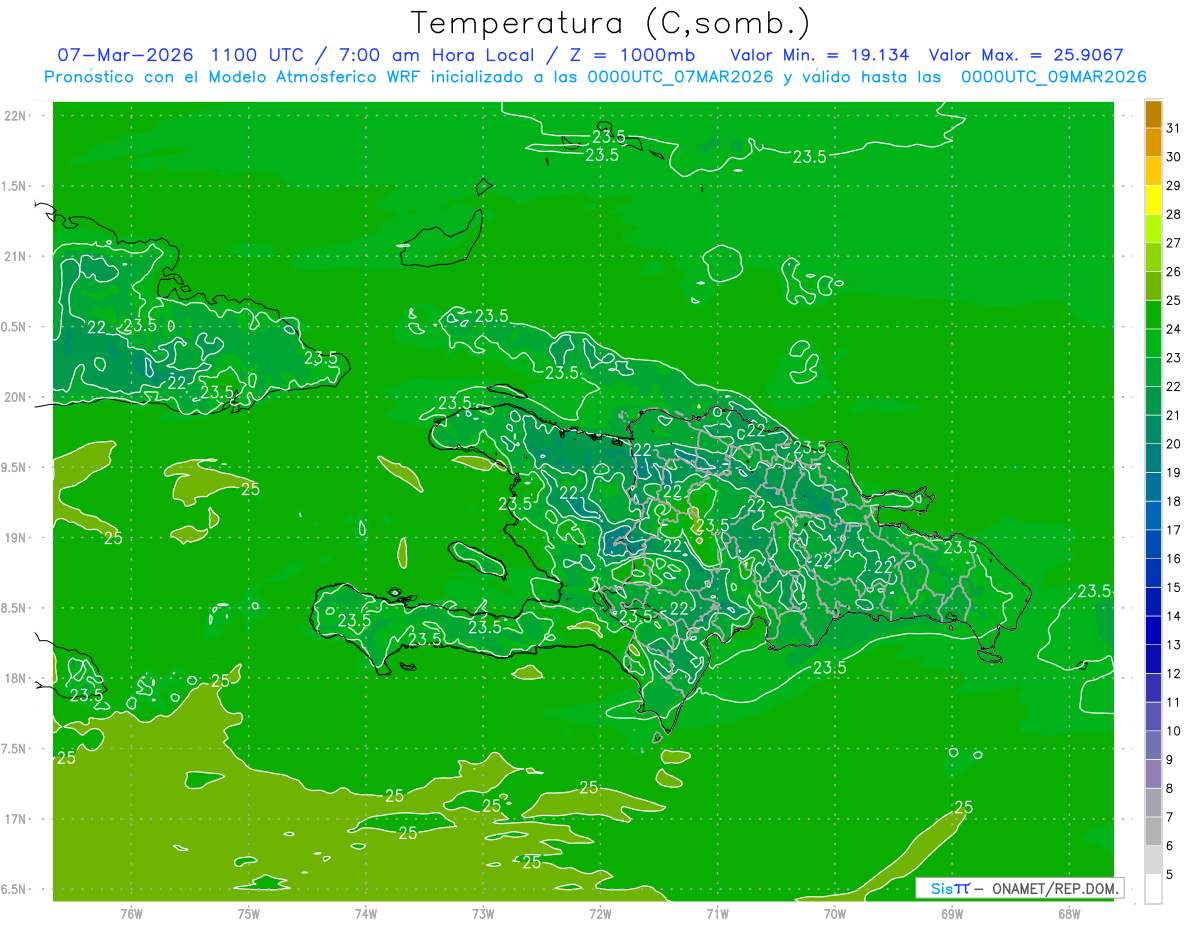The image size is (1200, 927).
Task: Pick the dark orange swatch above 31
Action: 1153,114
